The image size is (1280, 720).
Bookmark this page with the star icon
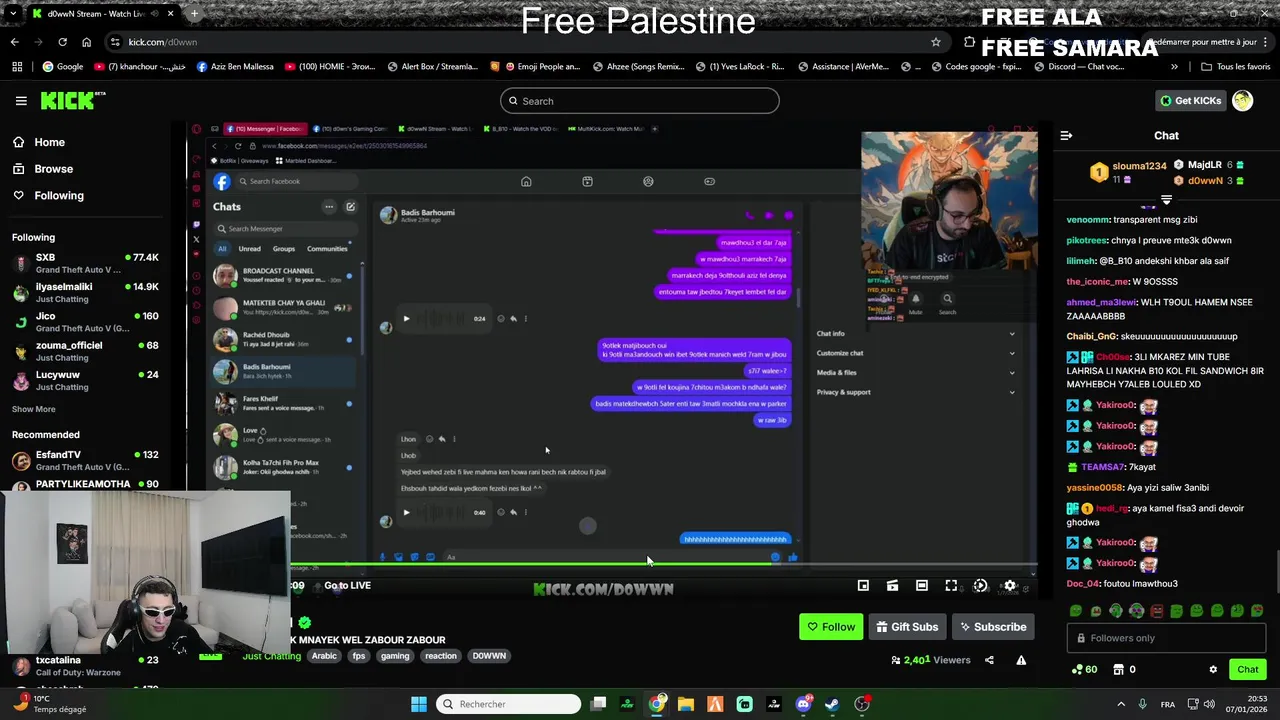click(935, 42)
